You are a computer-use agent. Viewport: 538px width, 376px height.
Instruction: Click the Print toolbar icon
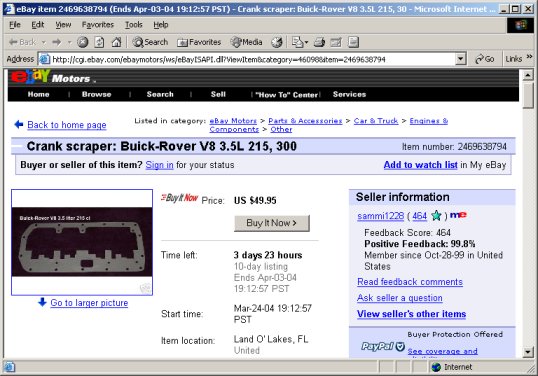point(319,42)
